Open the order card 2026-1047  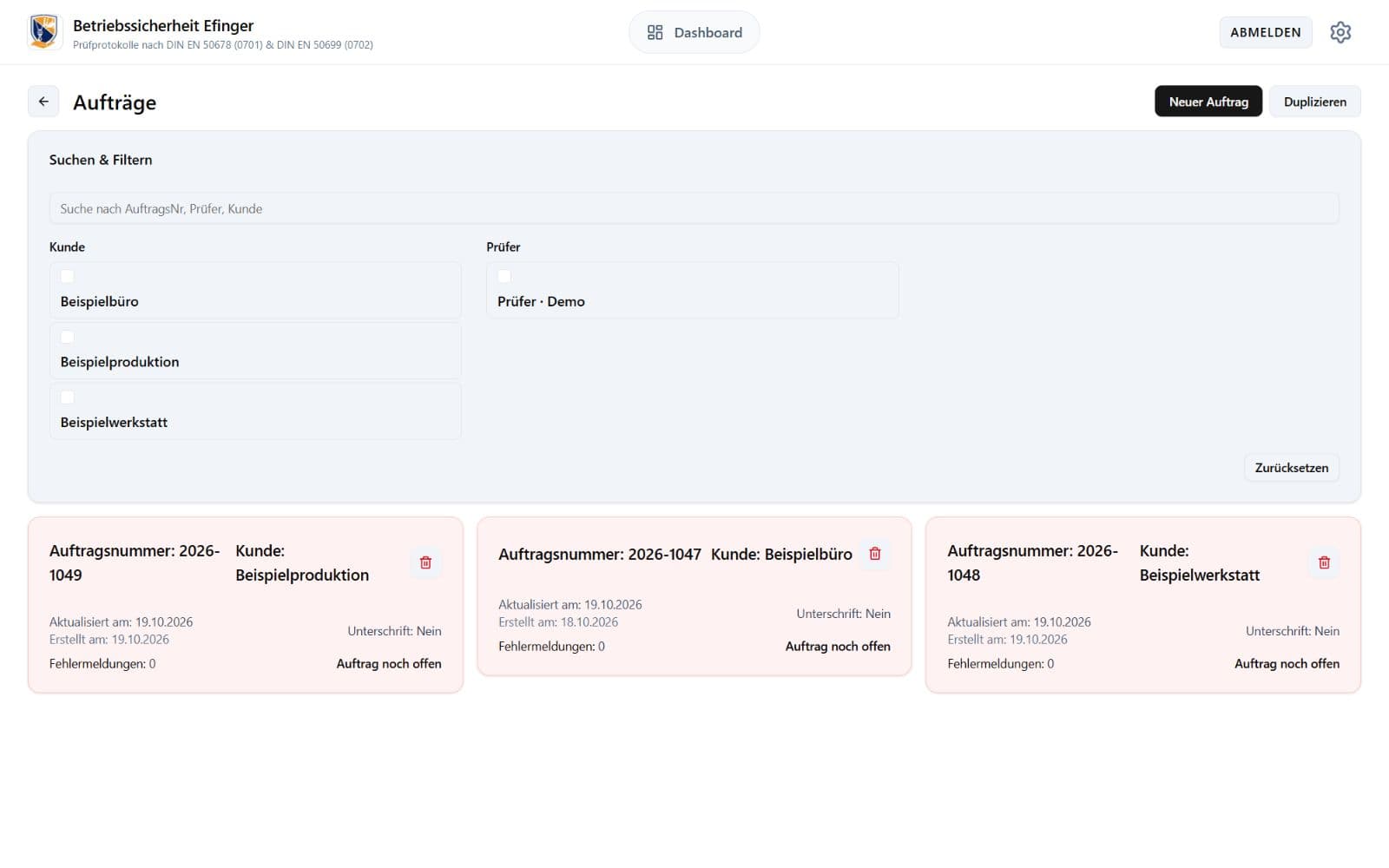(x=694, y=596)
